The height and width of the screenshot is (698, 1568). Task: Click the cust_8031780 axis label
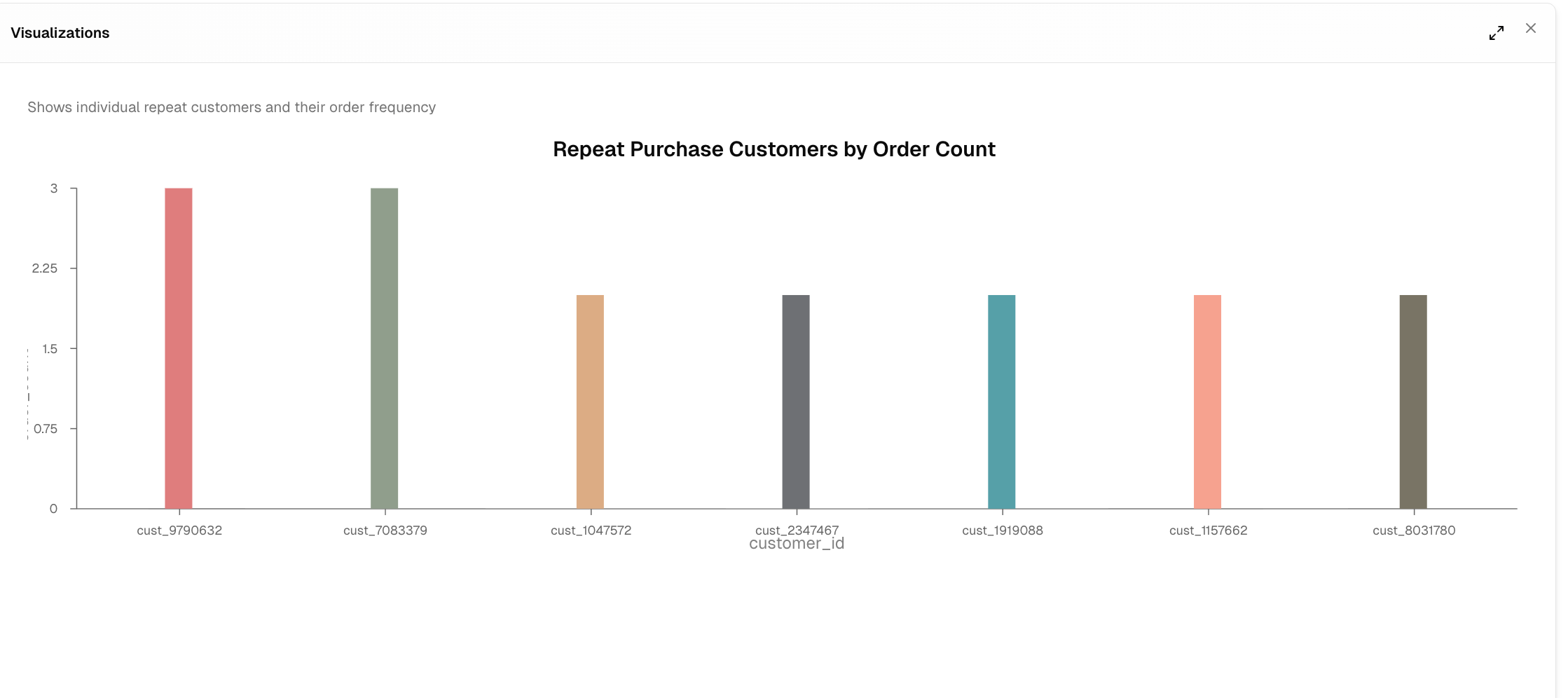tap(1414, 531)
